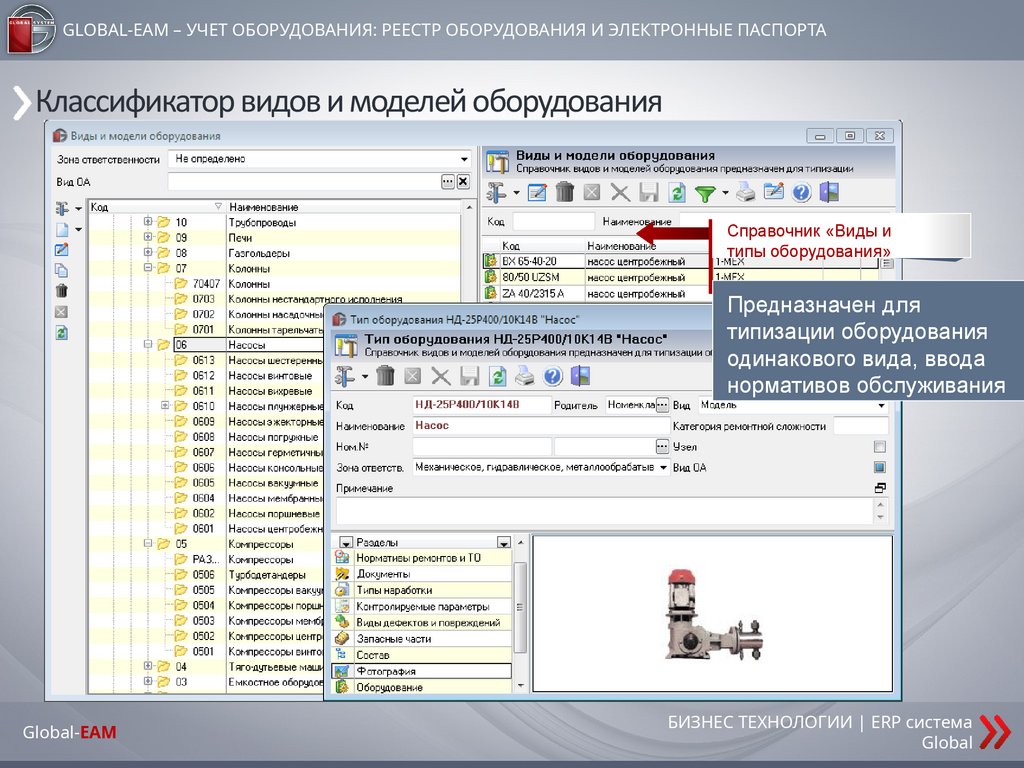This screenshot has height=768, width=1024.
Task: Open the Документы section
Action: point(422,574)
